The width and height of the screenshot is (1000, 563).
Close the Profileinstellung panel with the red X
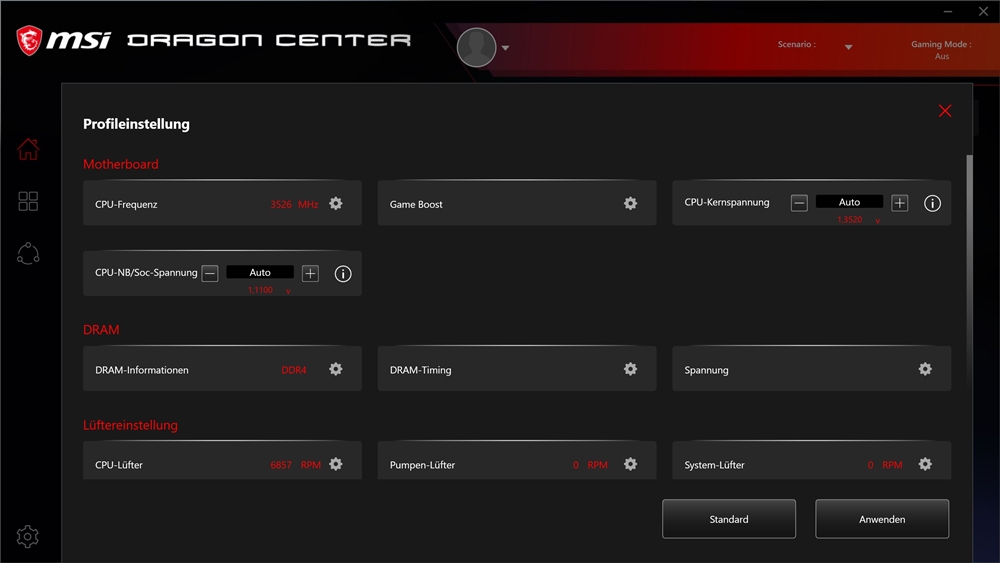(945, 111)
